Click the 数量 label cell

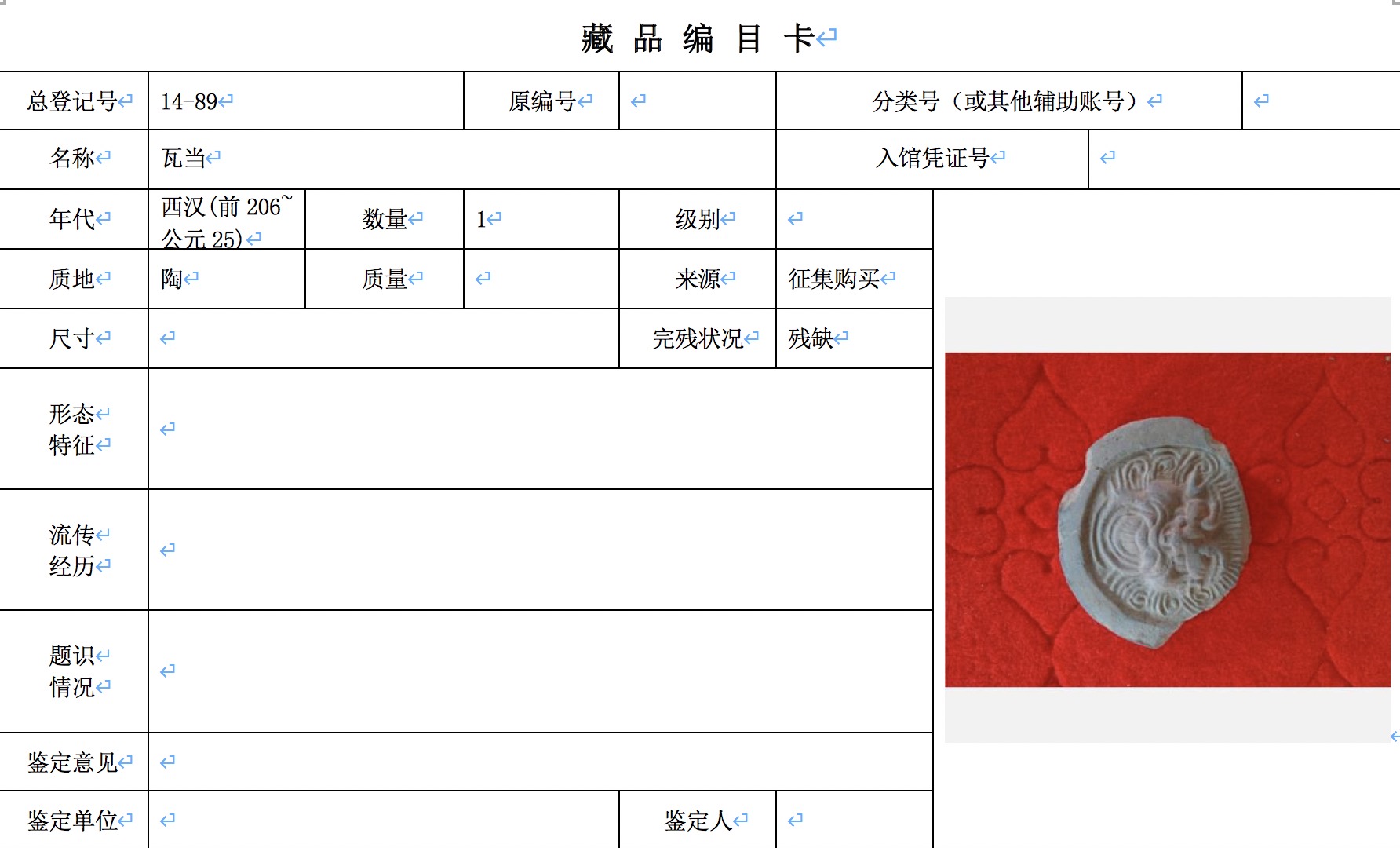[x=385, y=219]
